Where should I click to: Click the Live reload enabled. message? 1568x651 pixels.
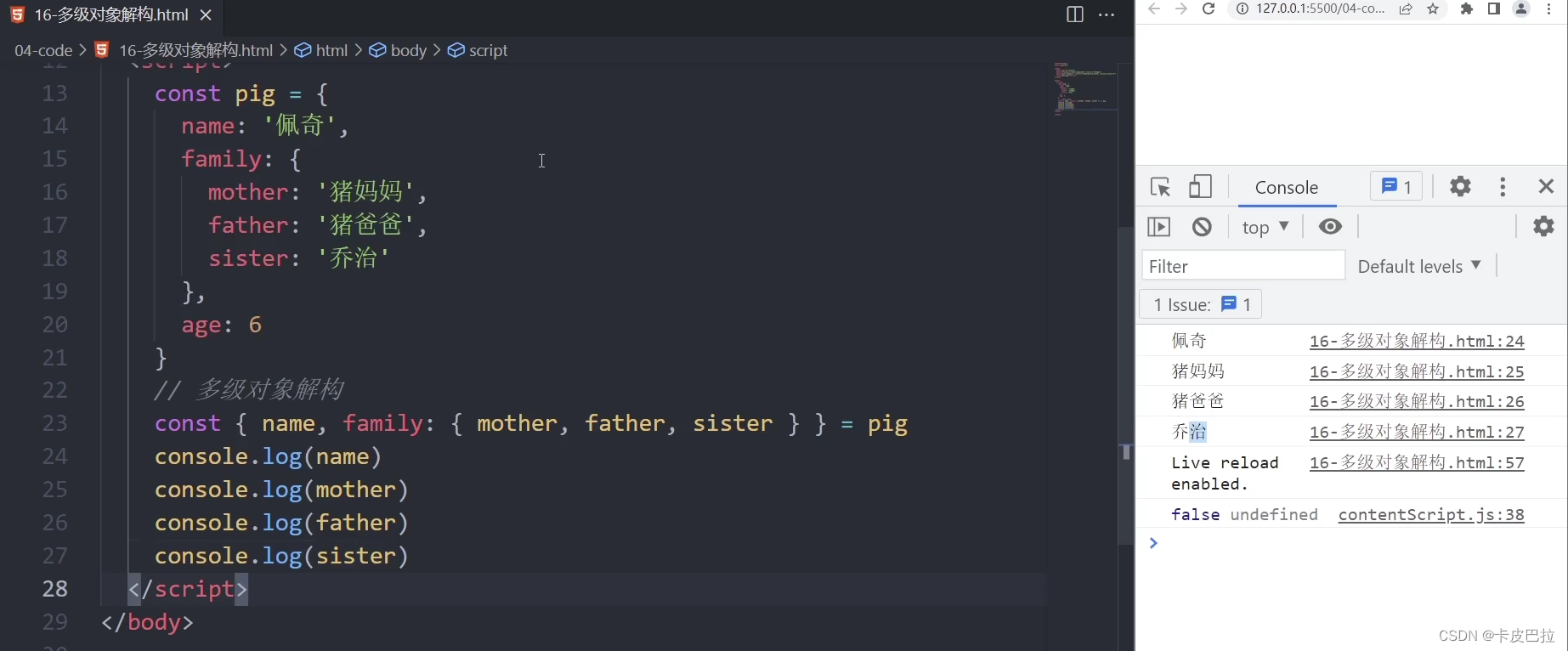(x=1225, y=473)
